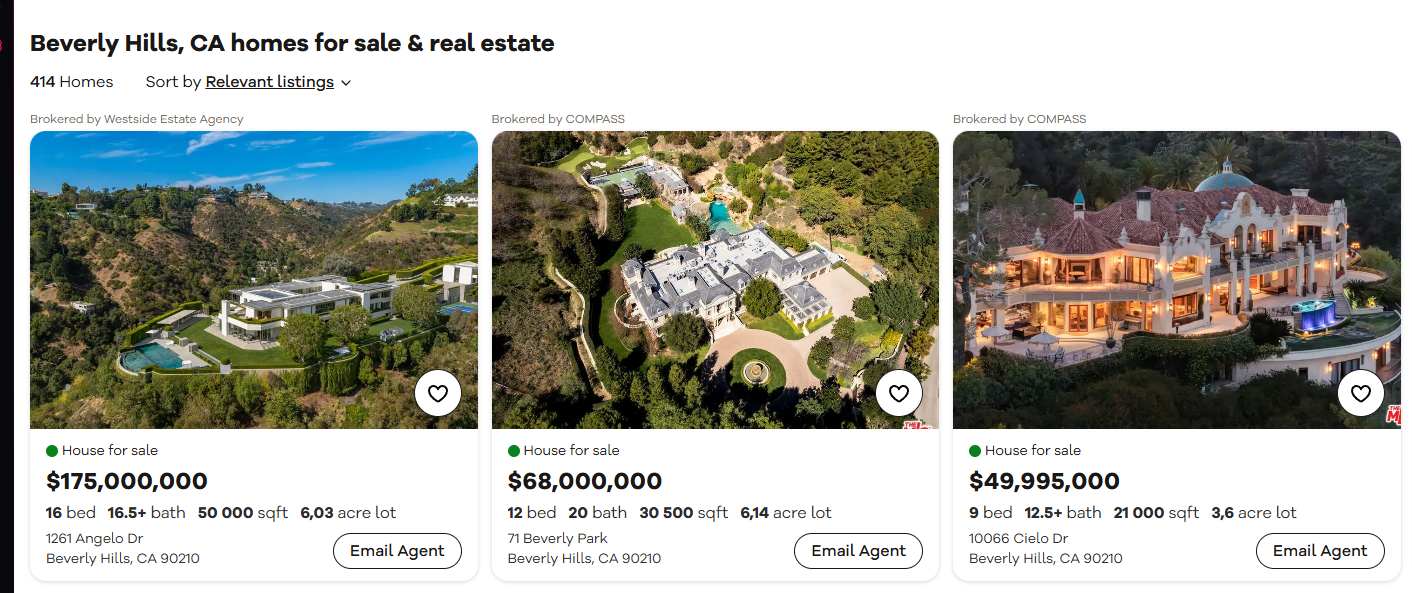Select the $49,995,000 price text
1412x593 pixels.
pos(1044,481)
